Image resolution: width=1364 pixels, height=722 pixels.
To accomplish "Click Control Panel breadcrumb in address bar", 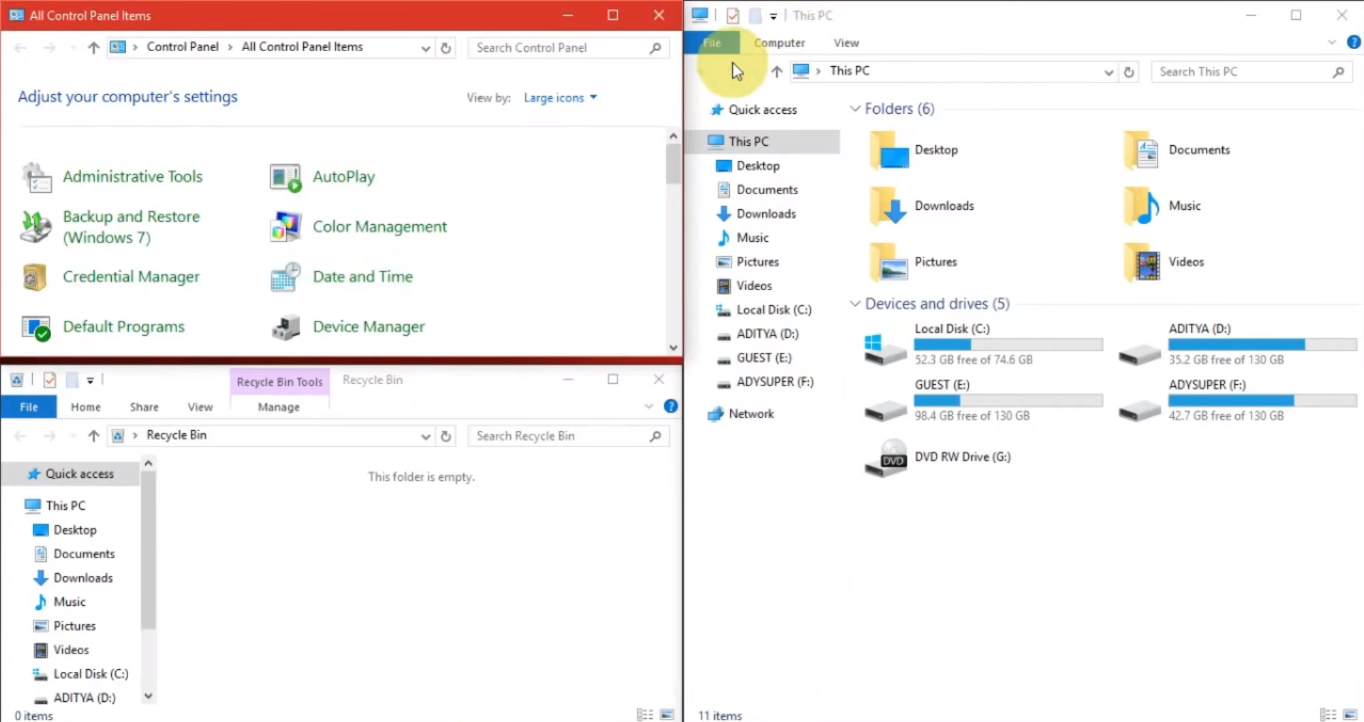I will pos(183,47).
